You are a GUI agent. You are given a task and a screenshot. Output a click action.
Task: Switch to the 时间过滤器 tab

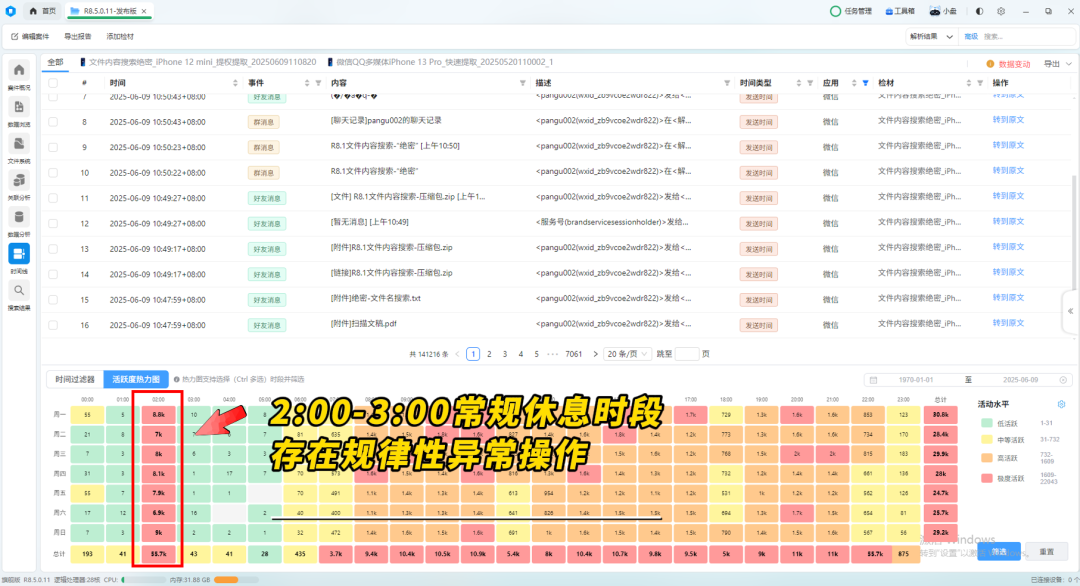point(75,379)
